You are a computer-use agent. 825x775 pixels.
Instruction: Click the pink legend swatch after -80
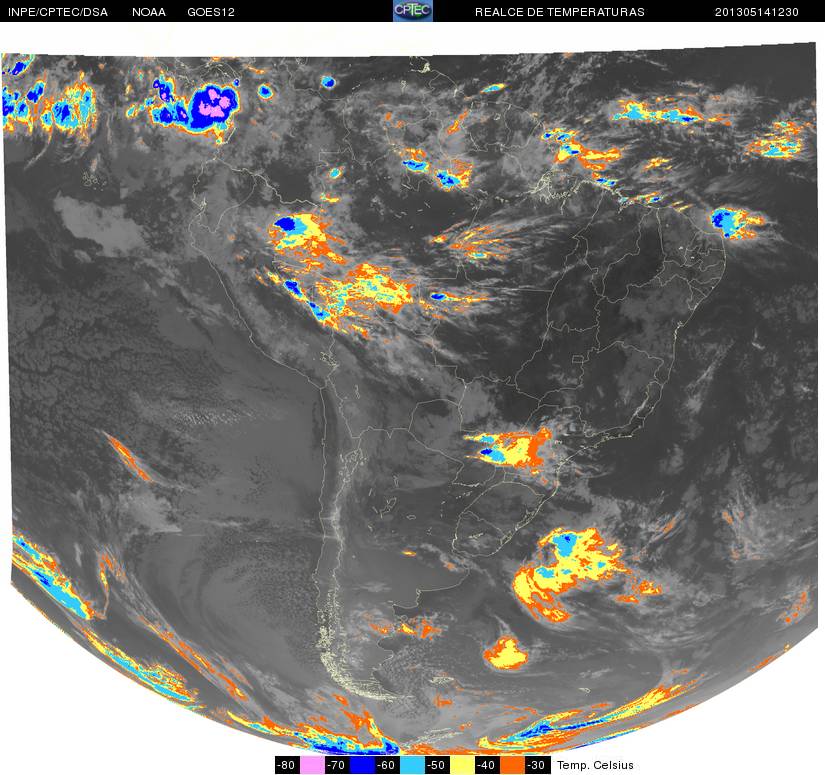coord(311,765)
